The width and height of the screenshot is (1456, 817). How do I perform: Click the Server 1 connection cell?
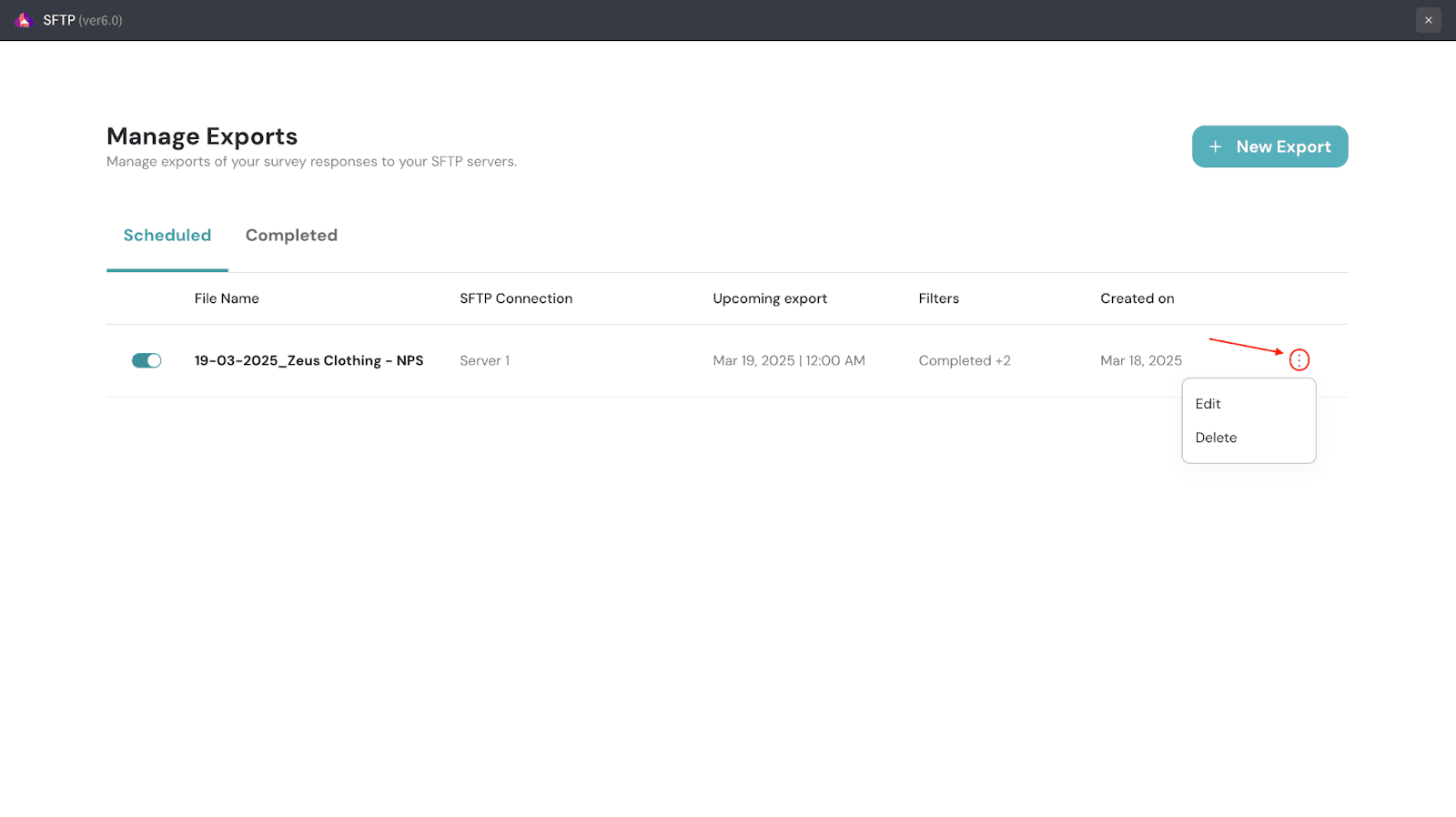point(484,360)
